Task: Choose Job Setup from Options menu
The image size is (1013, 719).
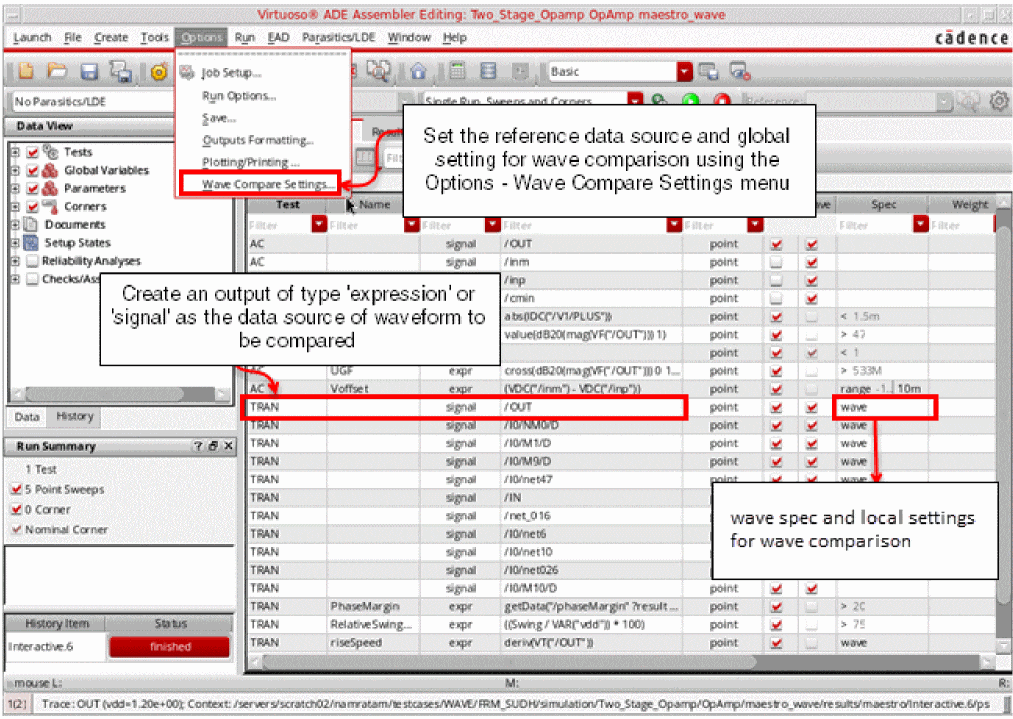Action: tap(231, 73)
